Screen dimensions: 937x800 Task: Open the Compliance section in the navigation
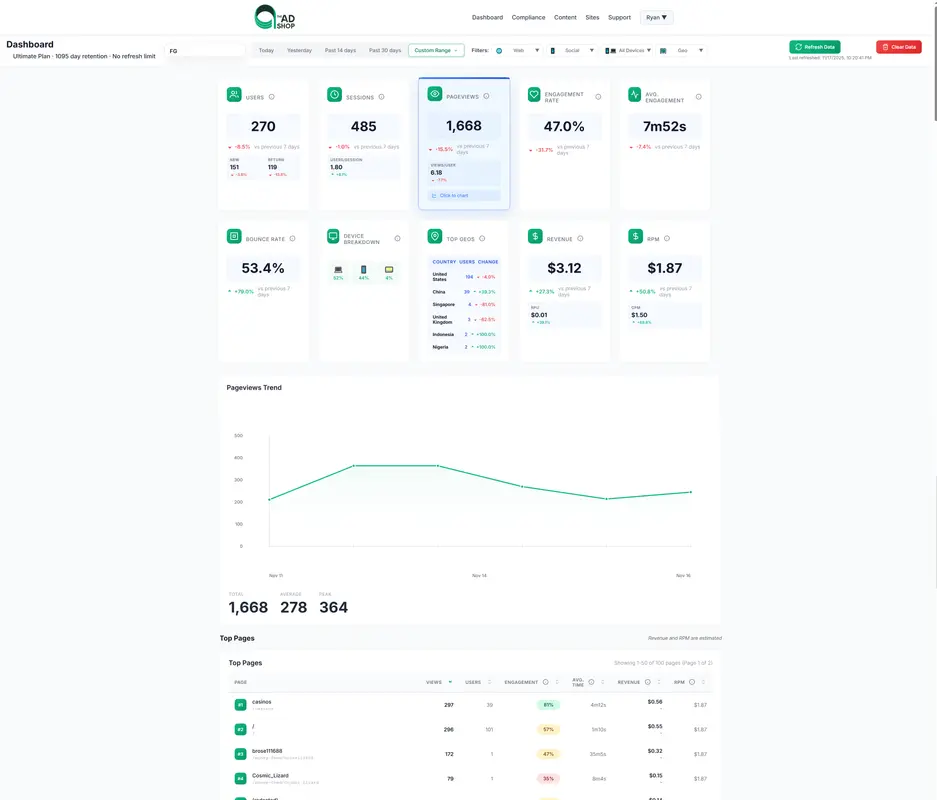tap(528, 17)
